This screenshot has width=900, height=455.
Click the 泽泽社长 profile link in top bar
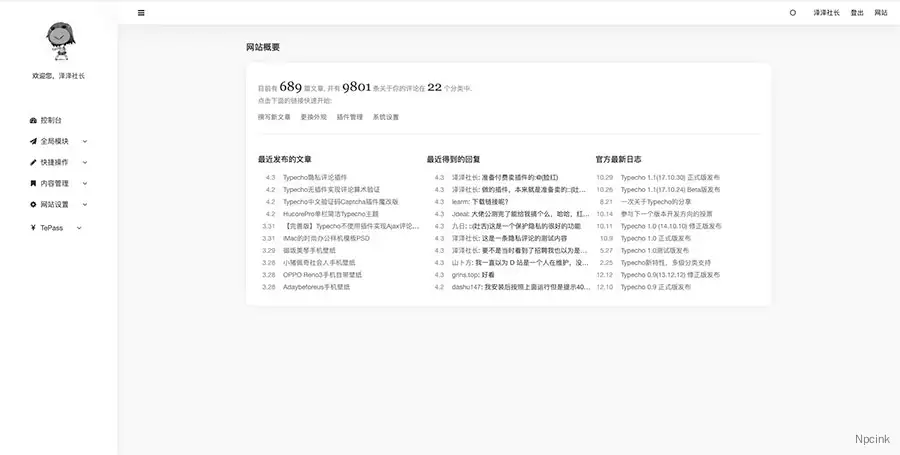826,13
